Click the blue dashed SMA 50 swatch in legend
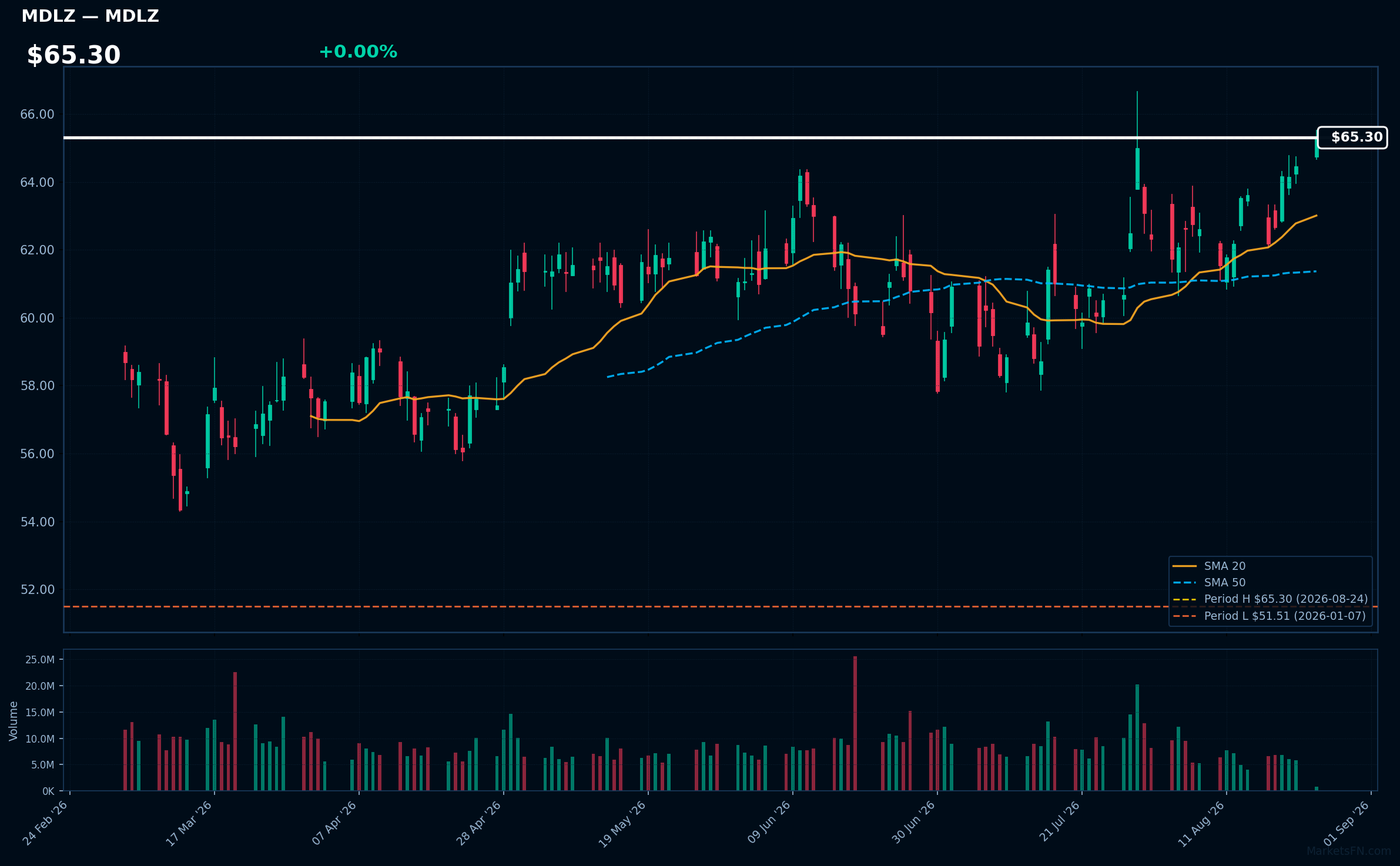The height and width of the screenshot is (866, 1400). (1184, 583)
